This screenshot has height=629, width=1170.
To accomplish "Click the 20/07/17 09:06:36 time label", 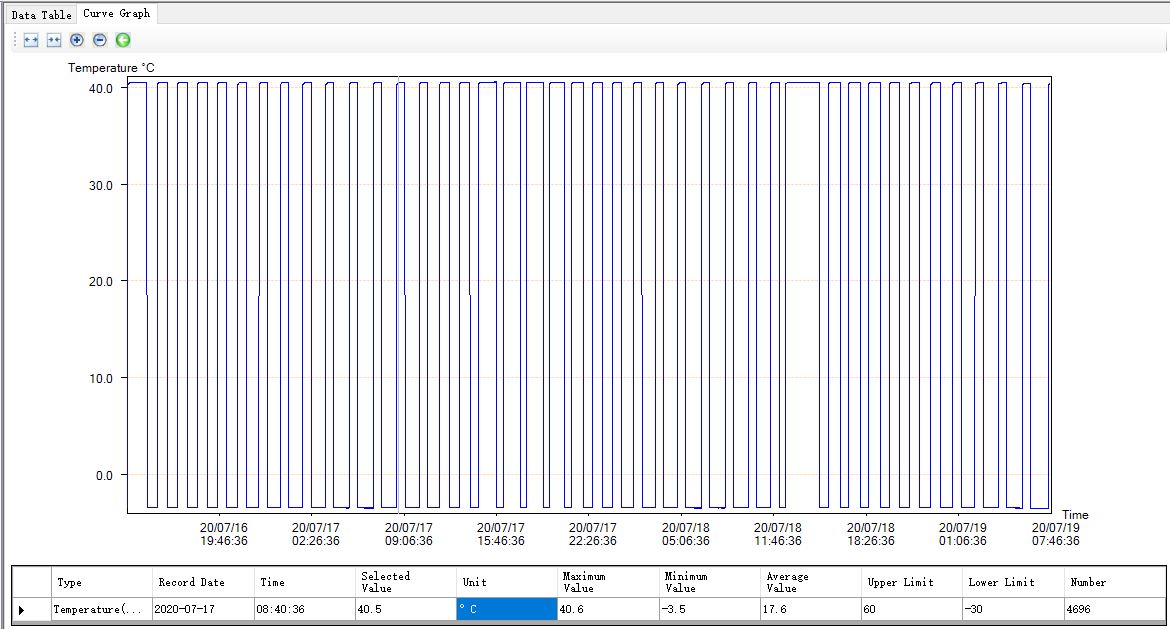I will [408, 534].
